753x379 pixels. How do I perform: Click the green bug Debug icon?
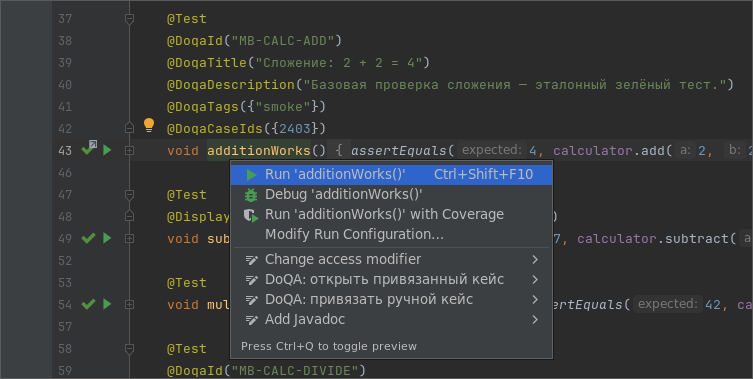pyautogui.click(x=251, y=195)
